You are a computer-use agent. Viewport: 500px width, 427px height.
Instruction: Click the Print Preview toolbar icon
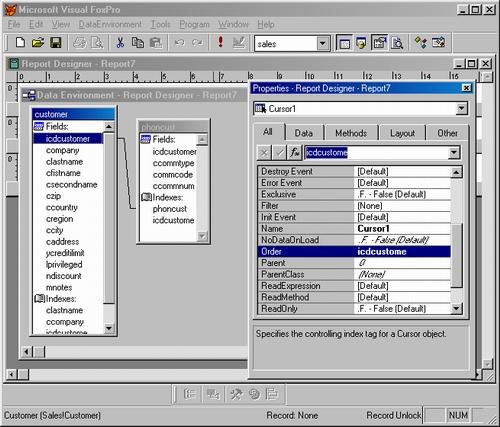click(97, 43)
